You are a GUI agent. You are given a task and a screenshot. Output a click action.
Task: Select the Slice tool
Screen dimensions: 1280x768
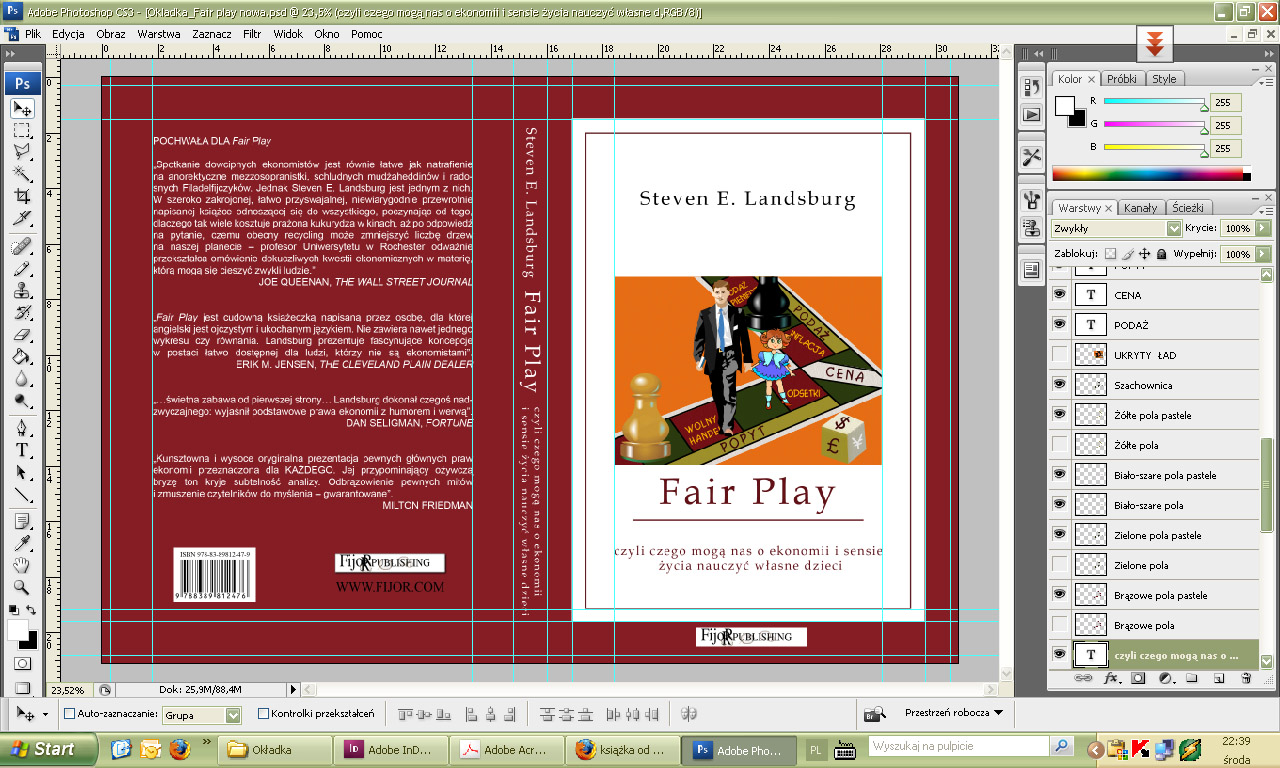pyautogui.click(x=22, y=219)
